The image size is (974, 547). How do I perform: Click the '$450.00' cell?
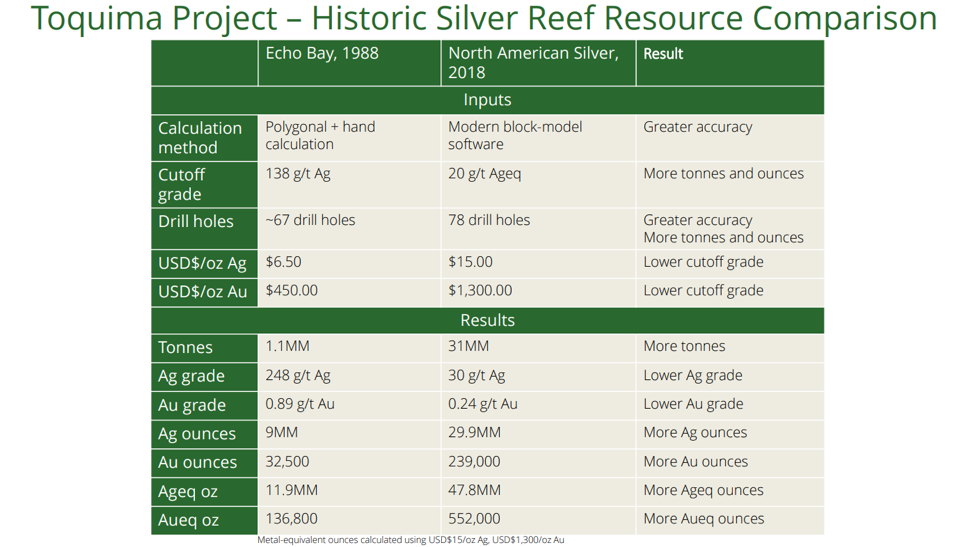(x=349, y=292)
